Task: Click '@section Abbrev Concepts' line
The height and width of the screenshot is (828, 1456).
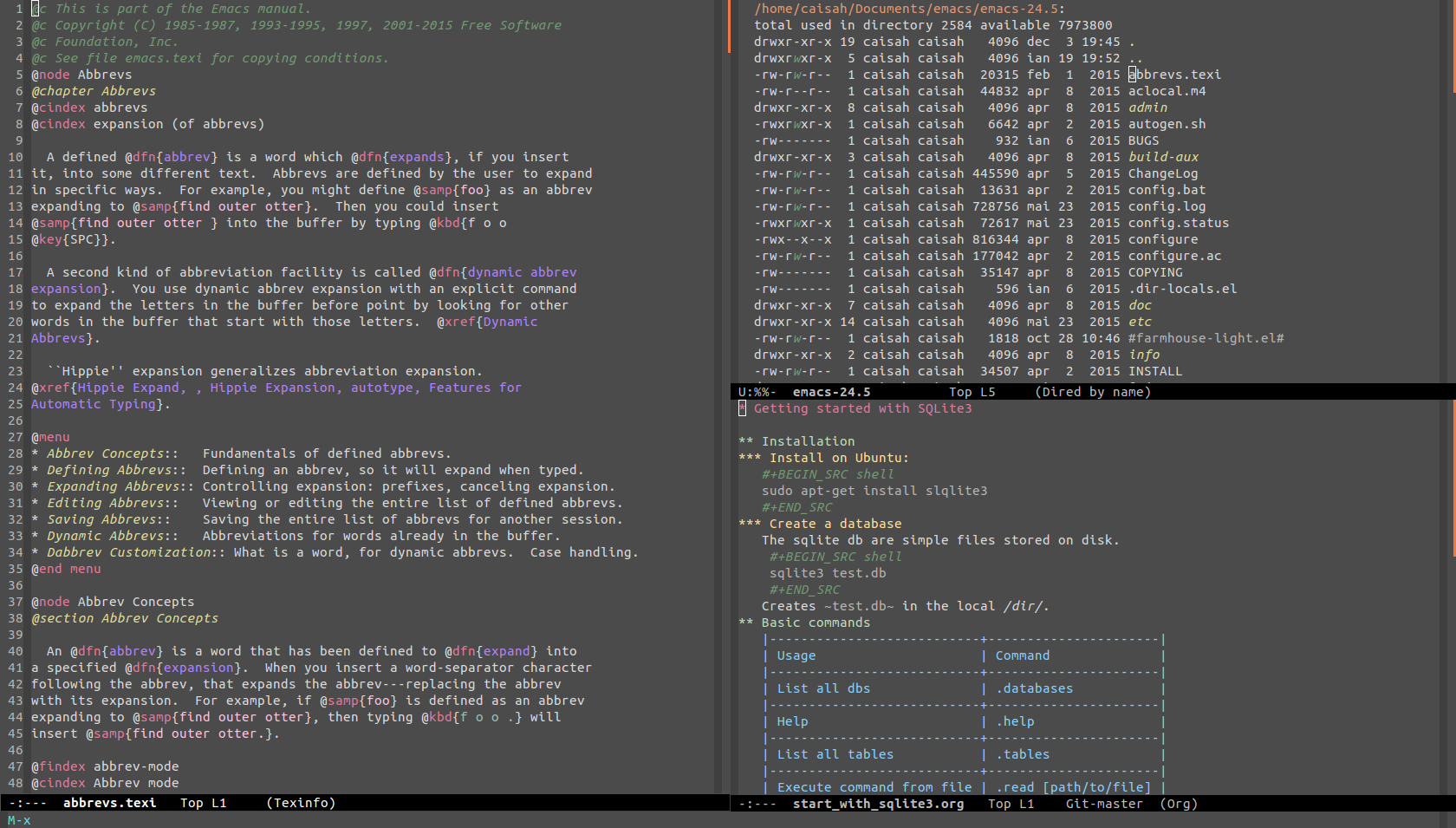Action: (x=125, y=618)
